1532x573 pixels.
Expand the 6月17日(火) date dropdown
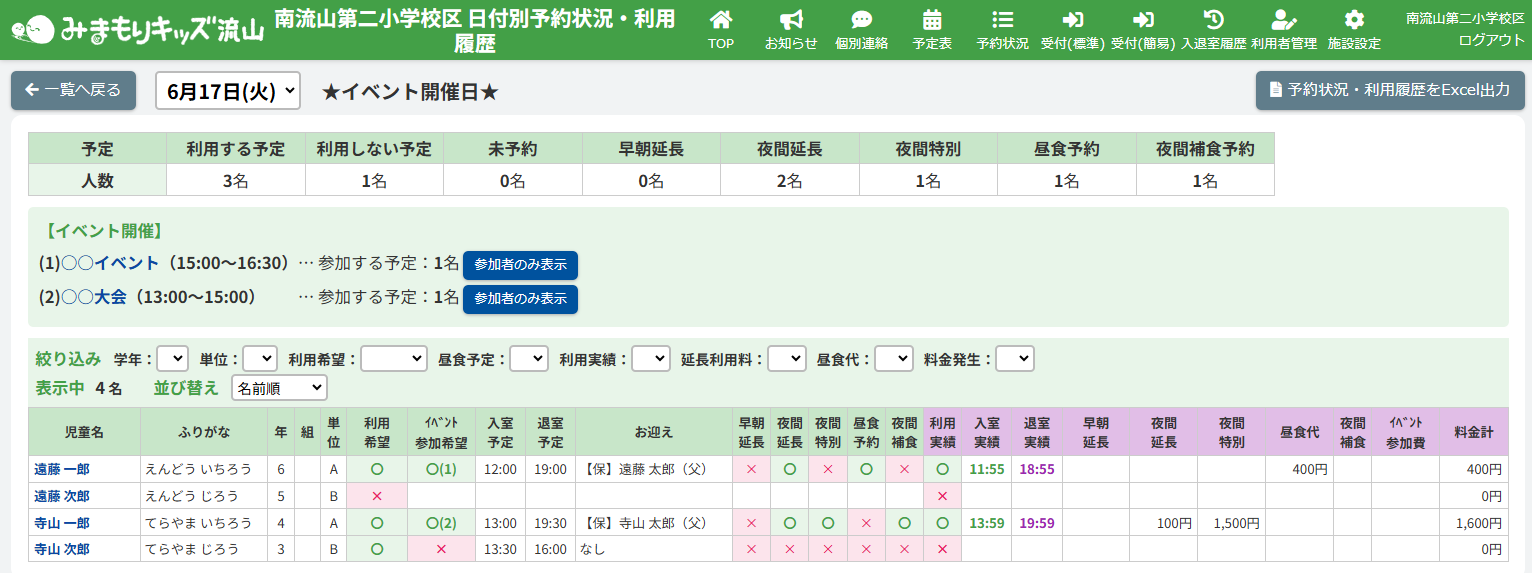[x=228, y=91]
